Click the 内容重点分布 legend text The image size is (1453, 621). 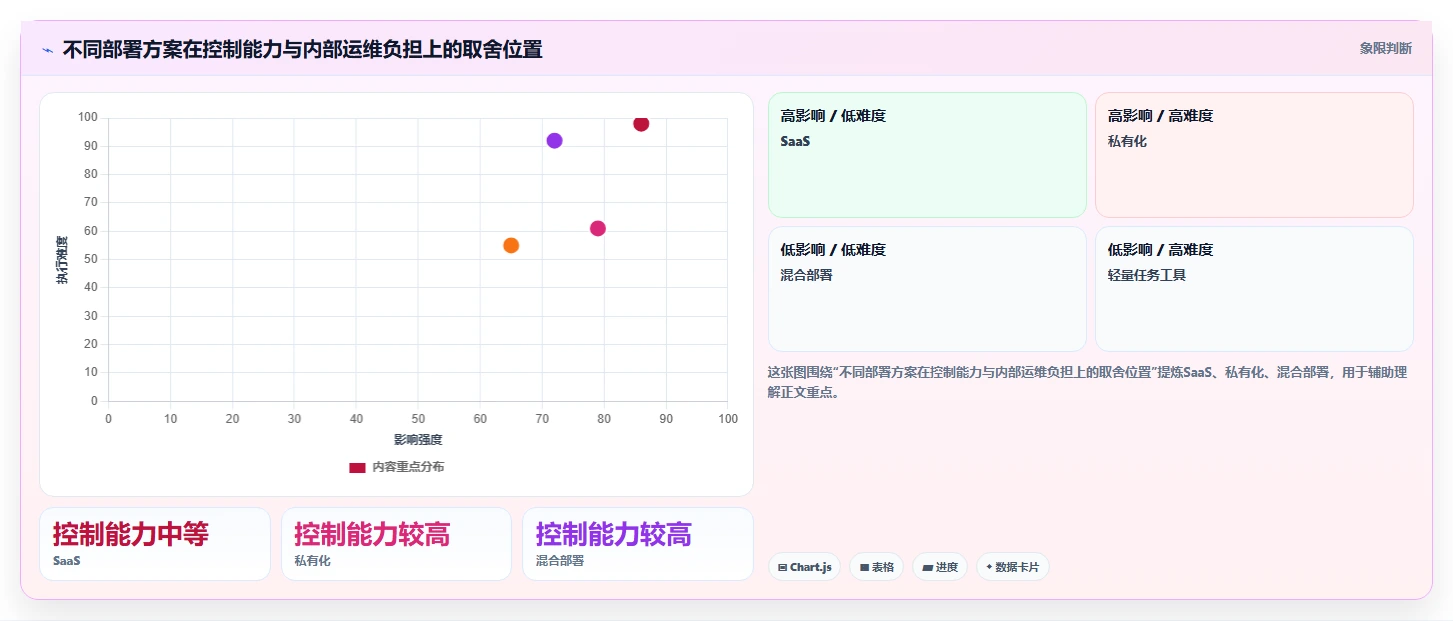[x=408, y=467]
